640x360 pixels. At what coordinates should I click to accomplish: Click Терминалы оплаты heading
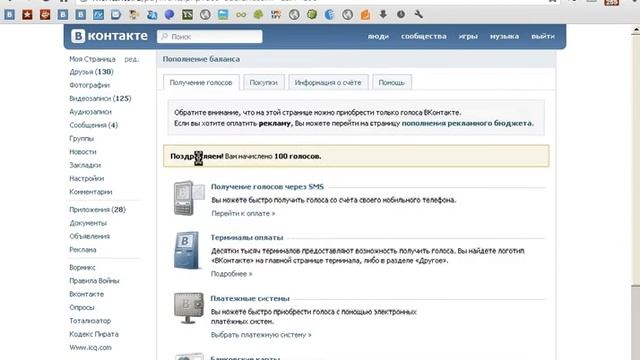point(247,238)
